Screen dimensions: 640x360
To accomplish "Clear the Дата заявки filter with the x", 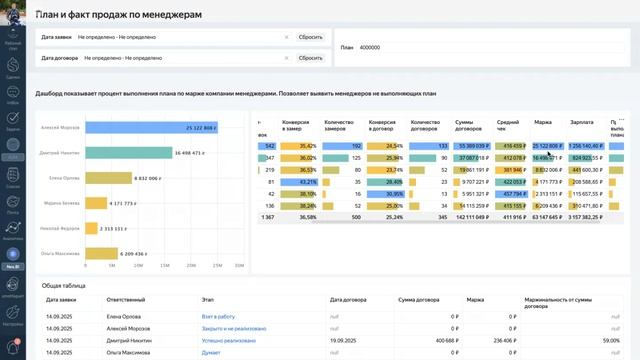I will (x=286, y=37).
